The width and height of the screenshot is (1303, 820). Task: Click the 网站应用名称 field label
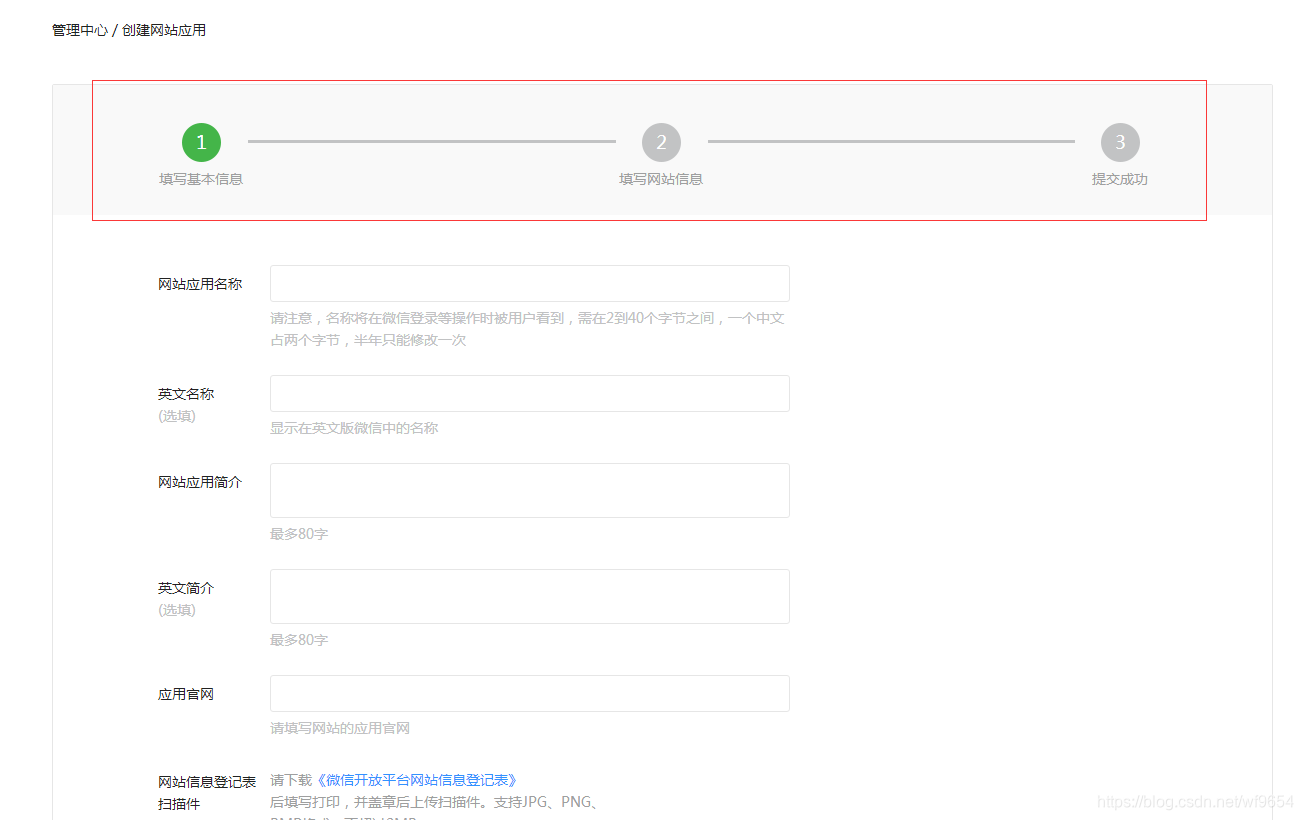pos(200,284)
